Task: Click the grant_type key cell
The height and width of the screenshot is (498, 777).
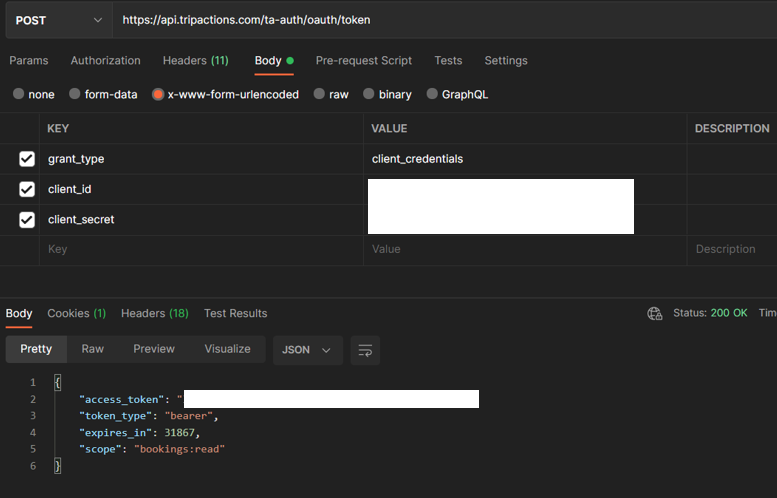Action: [201, 159]
